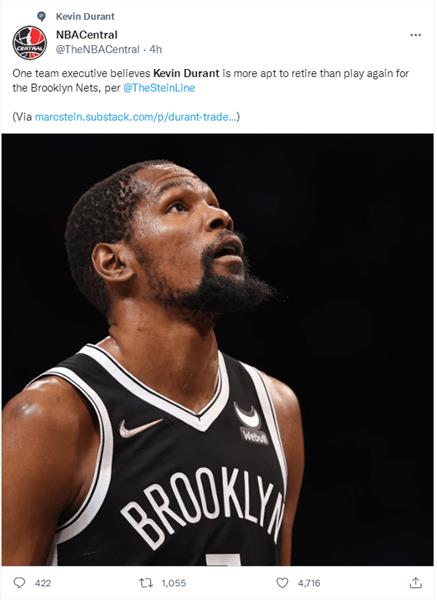Open the @TheNBACentral handle
This screenshot has height=600, width=437.
click(x=98, y=49)
